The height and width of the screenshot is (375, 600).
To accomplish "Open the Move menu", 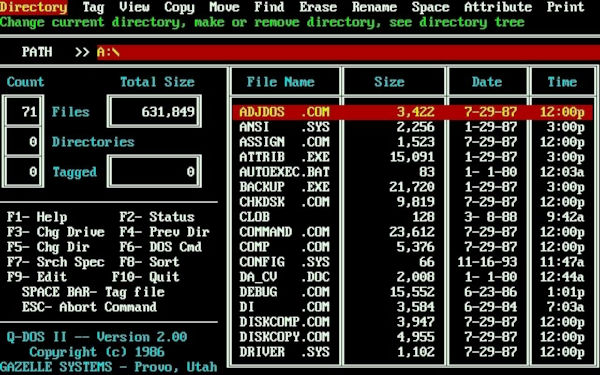I will [x=224, y=7].
